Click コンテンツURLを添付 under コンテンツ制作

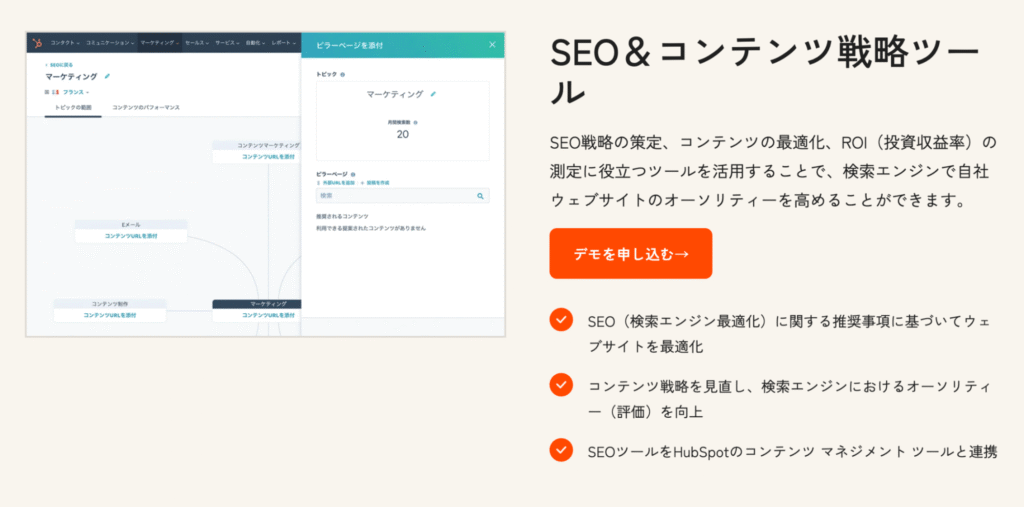(x=110, y=315)
